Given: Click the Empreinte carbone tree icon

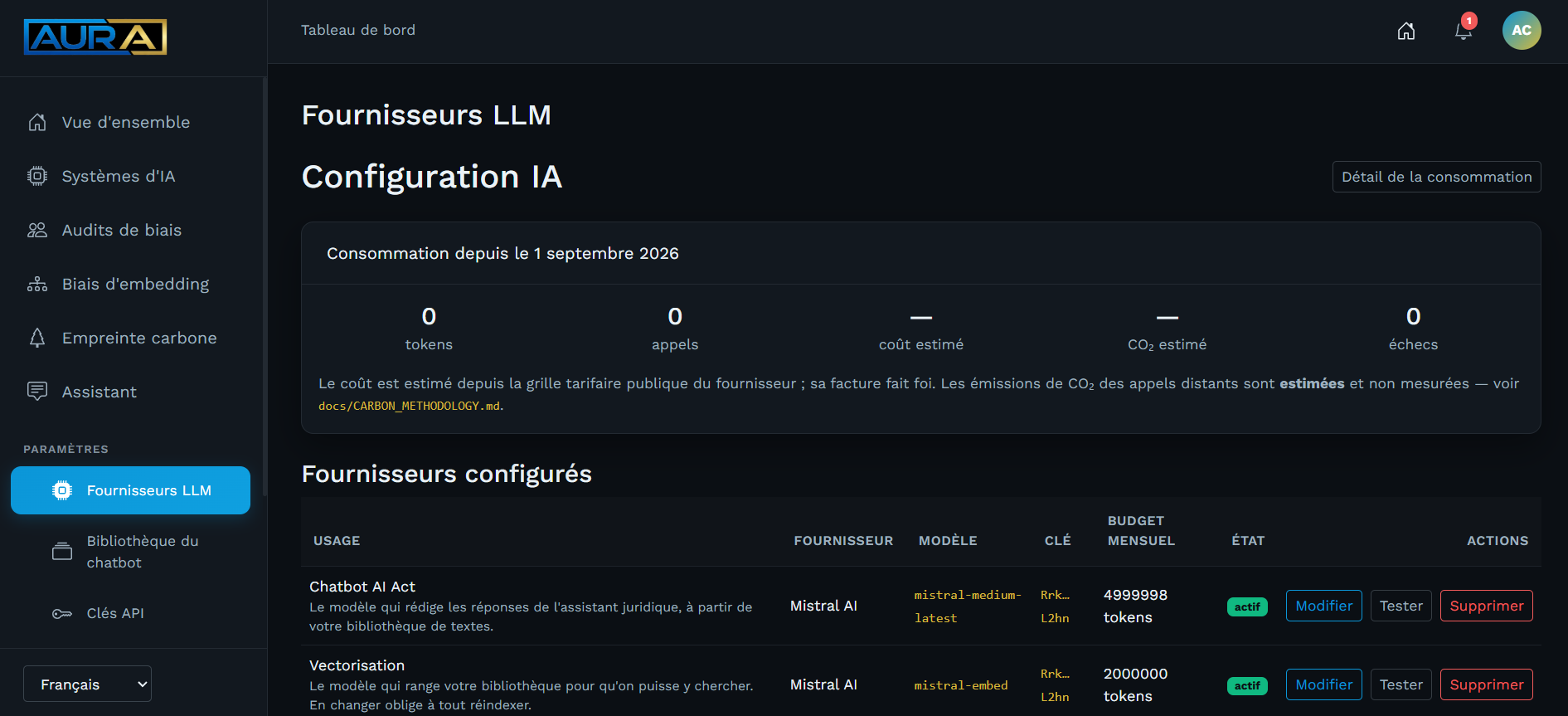Looking at the screenshot, I should [37, 338].
